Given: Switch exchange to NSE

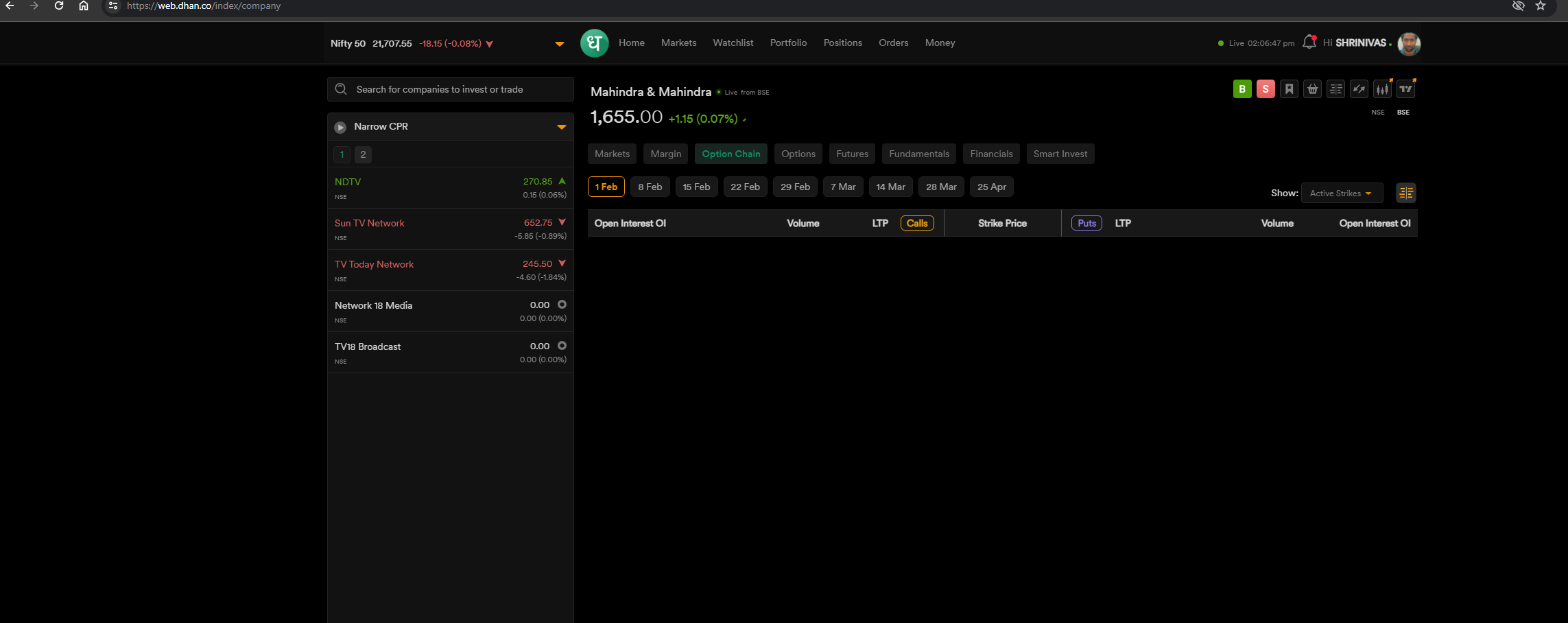Looking at the screenshot, I should point(1378,113).
